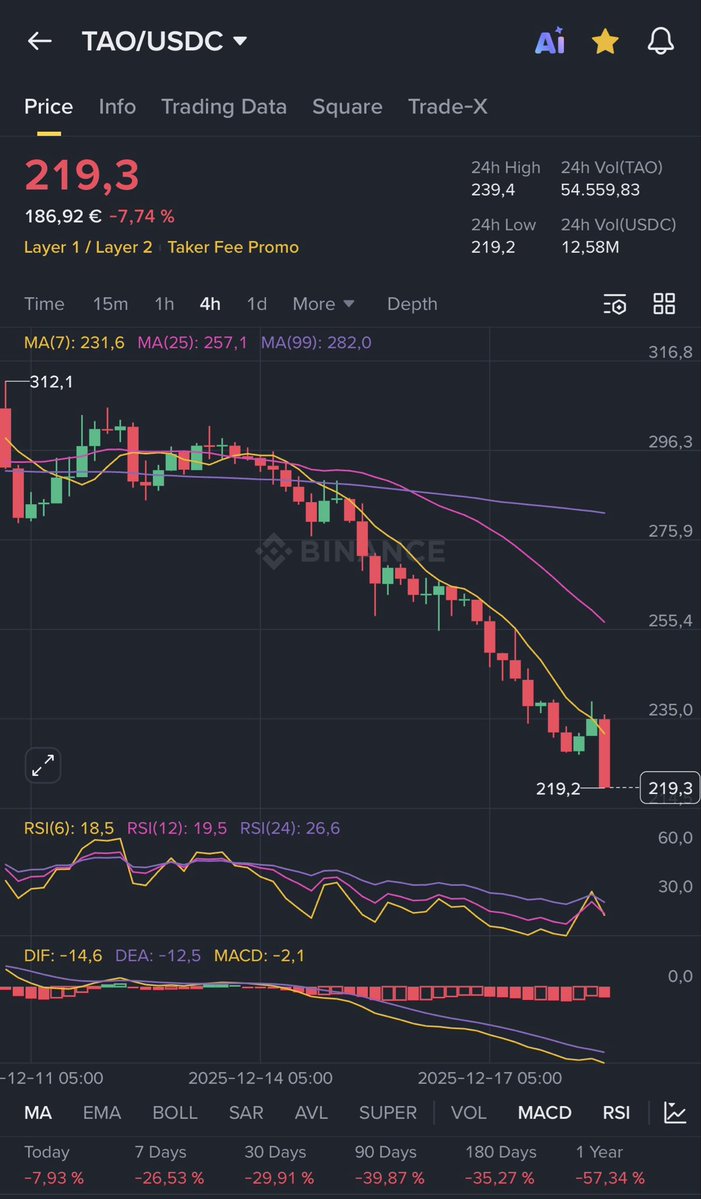Click the 7 Days -26,53 % performance
This screenshot has width=701, height=1199.
(x=169, y=1165)
